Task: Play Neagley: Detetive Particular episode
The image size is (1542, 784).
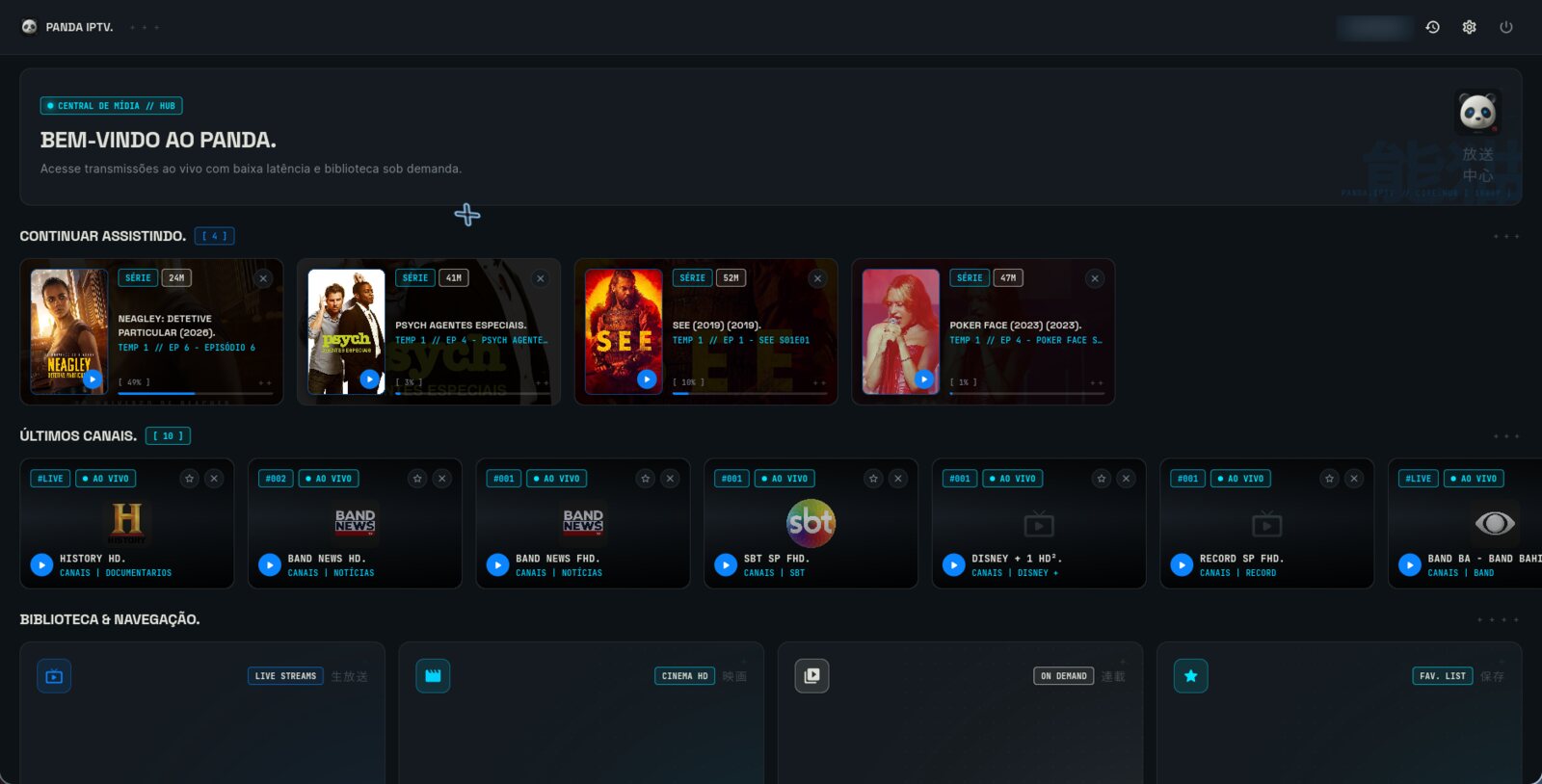Action: [x=93, y=379]
